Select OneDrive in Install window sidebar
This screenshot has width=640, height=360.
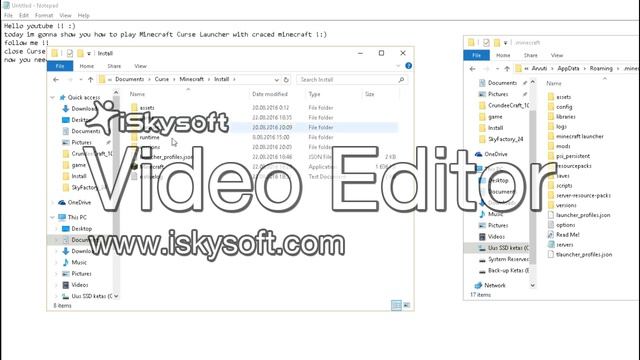point(79,202)
